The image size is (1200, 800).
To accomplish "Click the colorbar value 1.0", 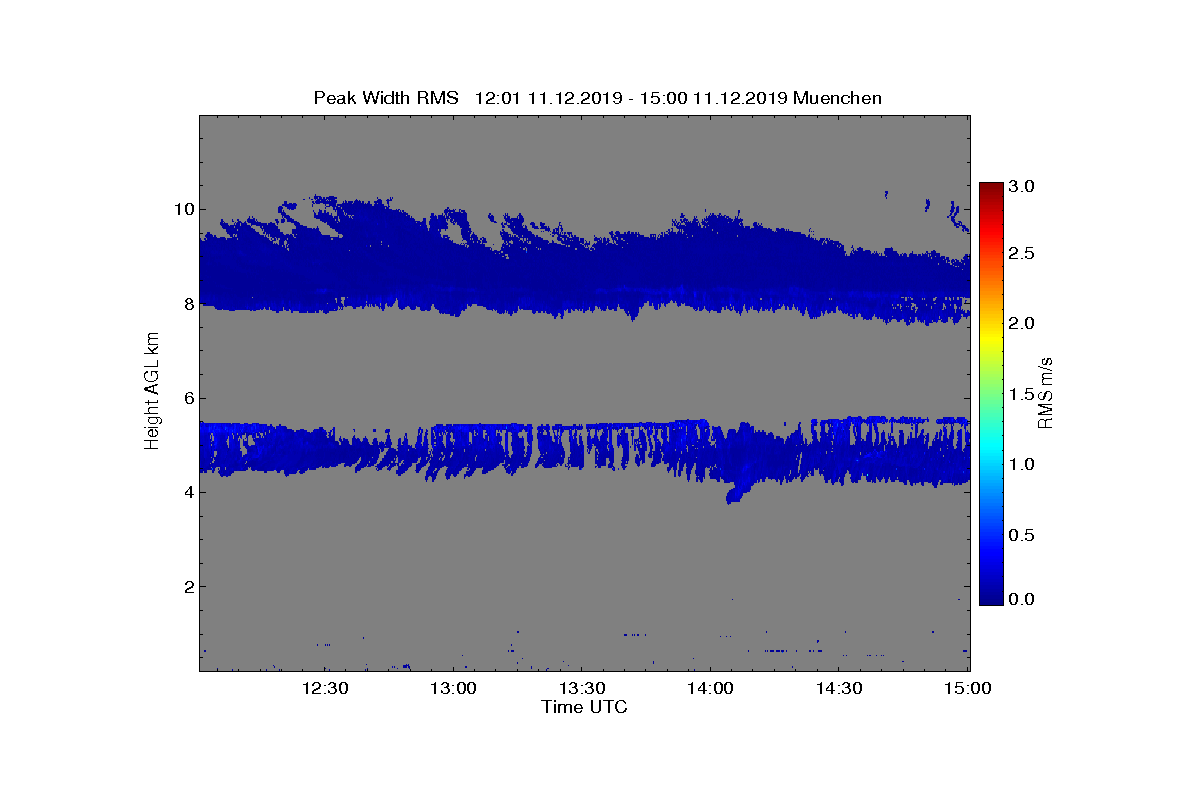I will tap(1021, 465).
